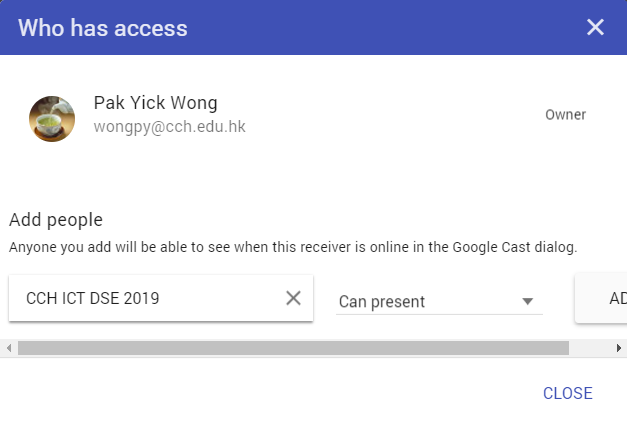Clear the CCH ICT DSE 2019 entry
The width and height of the screenshot is (627, 423).
293,298
